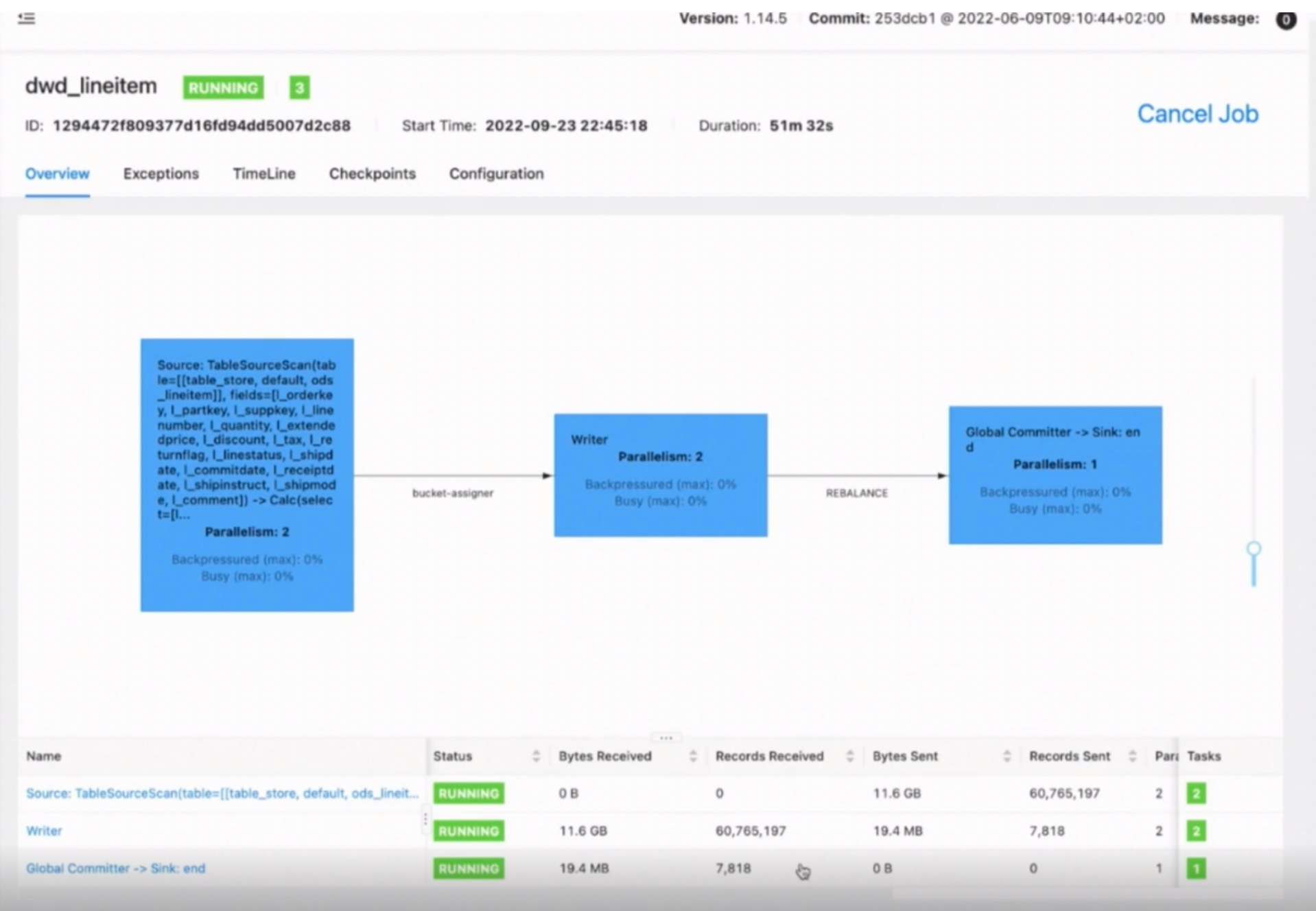Click the tasks badge in Source row
1316x911 pixels.
[x=1196, y=794]
